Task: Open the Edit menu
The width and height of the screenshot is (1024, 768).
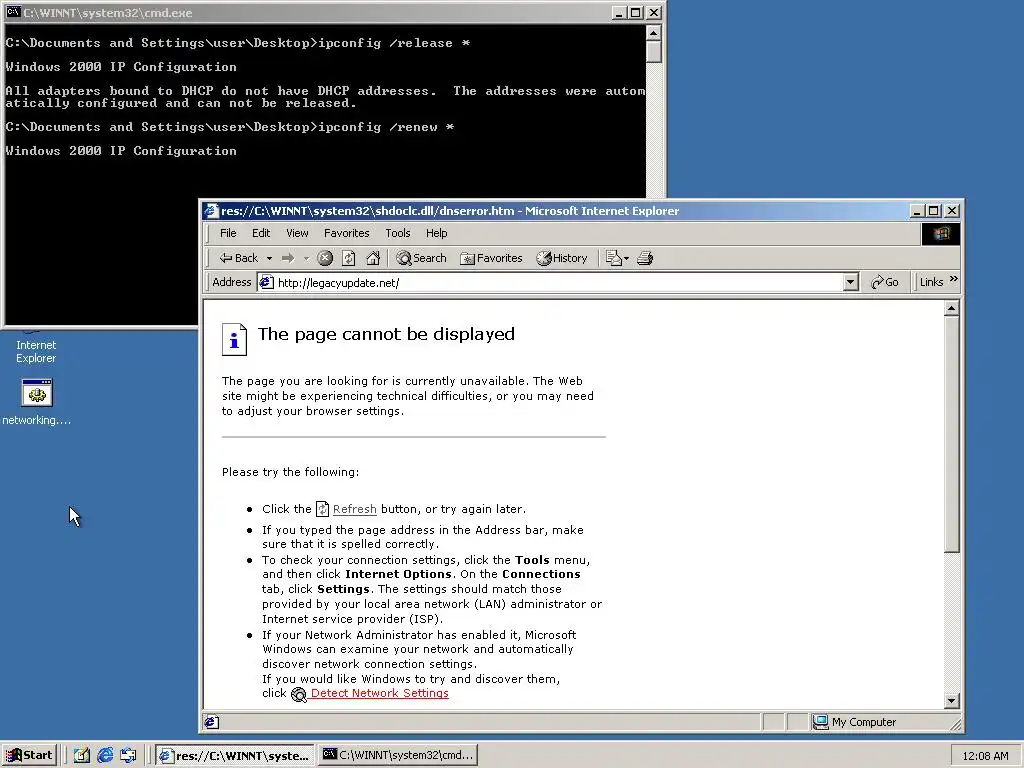Action: [x=261, y=233]
